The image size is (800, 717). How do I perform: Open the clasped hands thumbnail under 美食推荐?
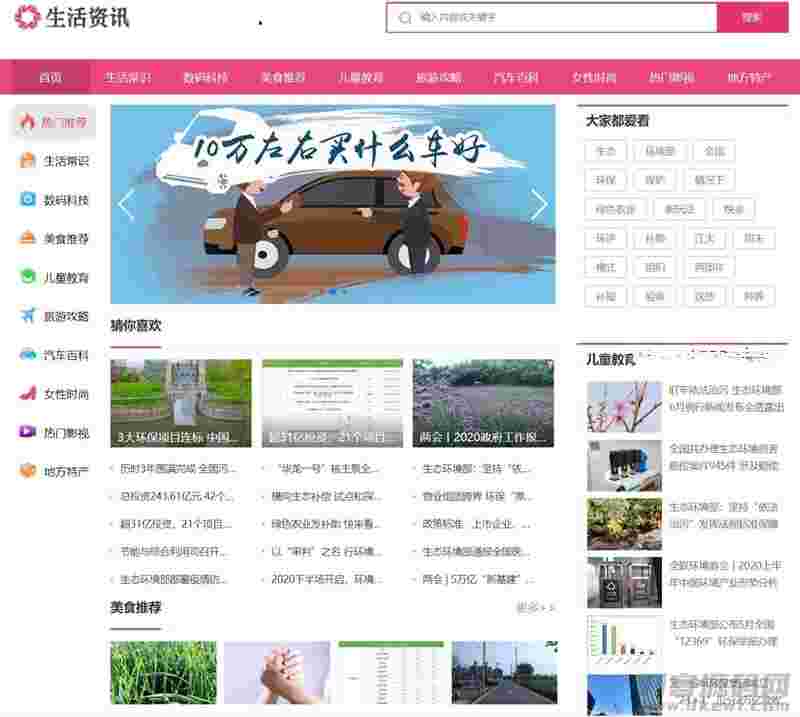(277, 673)
